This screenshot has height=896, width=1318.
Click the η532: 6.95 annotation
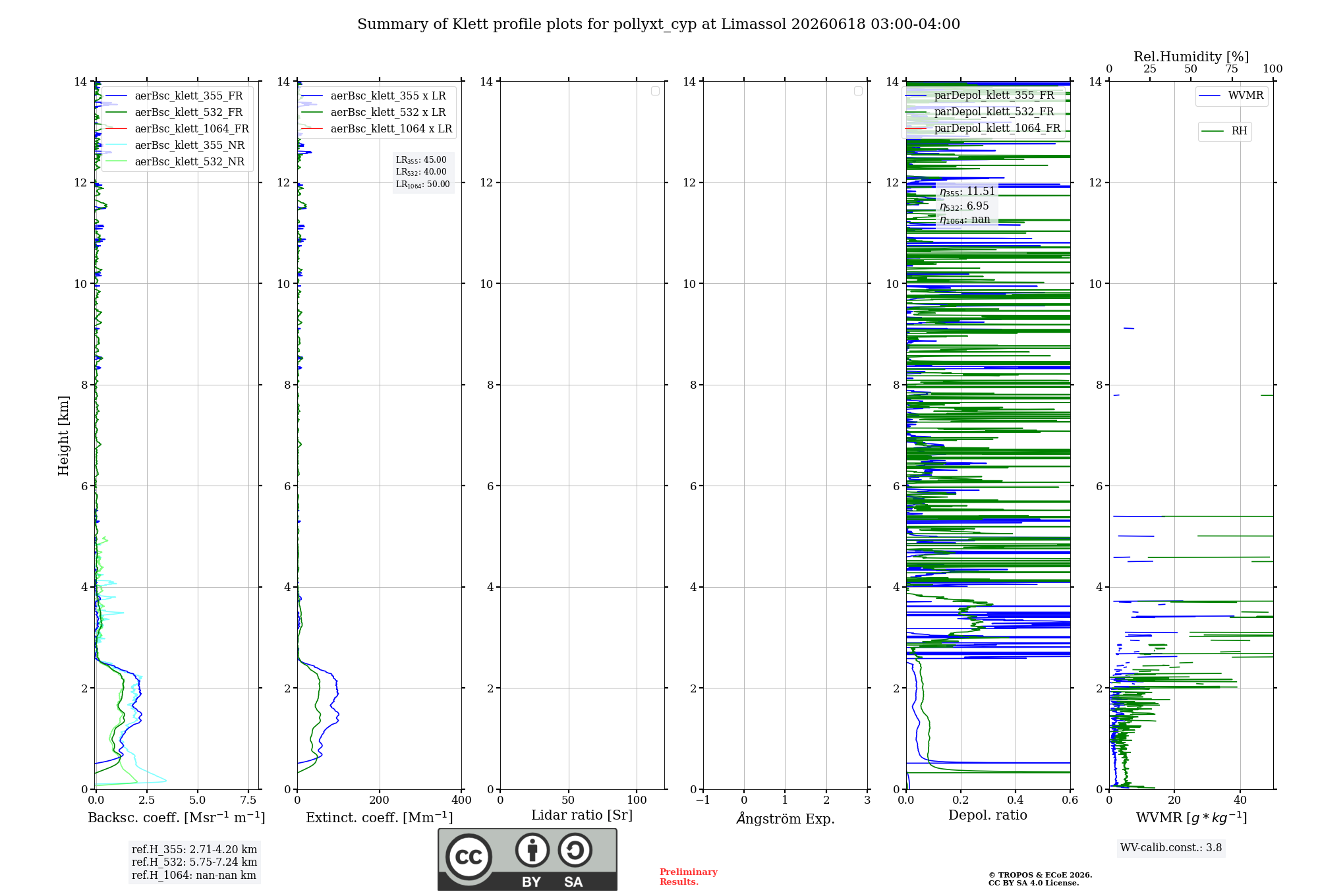(x=964, y=206)
